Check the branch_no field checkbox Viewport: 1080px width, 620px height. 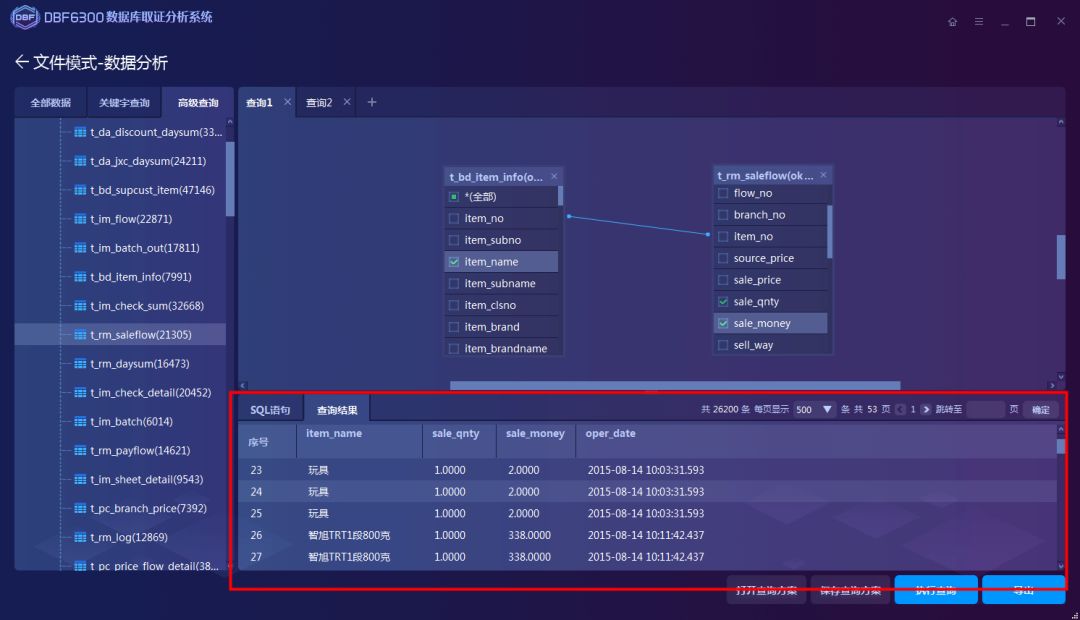pyautogui.click(x=723, y=215)
